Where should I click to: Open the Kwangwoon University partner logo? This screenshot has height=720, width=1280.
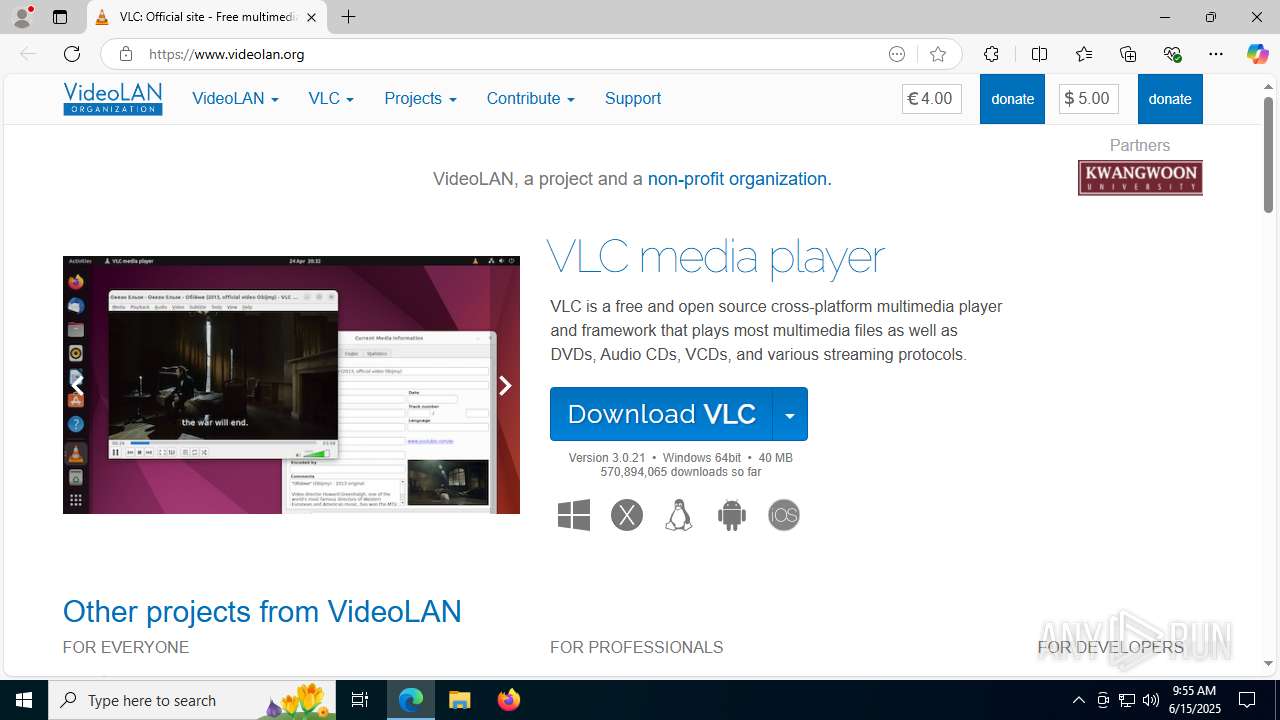(1140, 178)
